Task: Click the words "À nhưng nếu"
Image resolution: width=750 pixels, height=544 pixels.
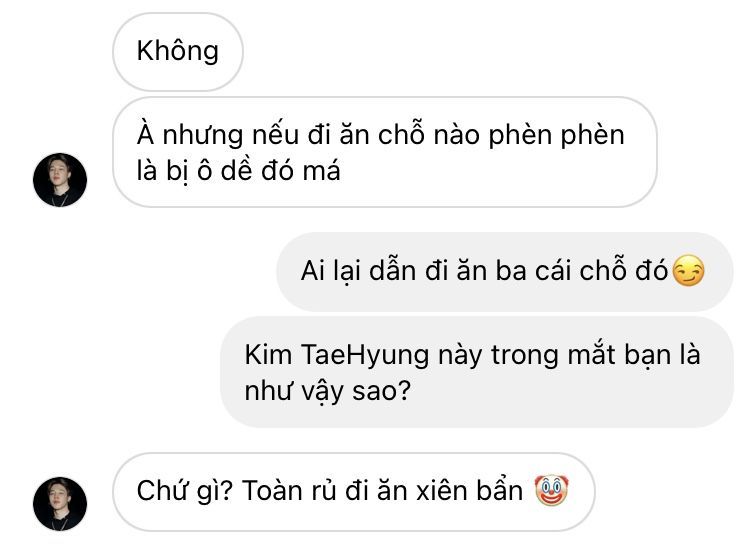Action: coord(218,135)
